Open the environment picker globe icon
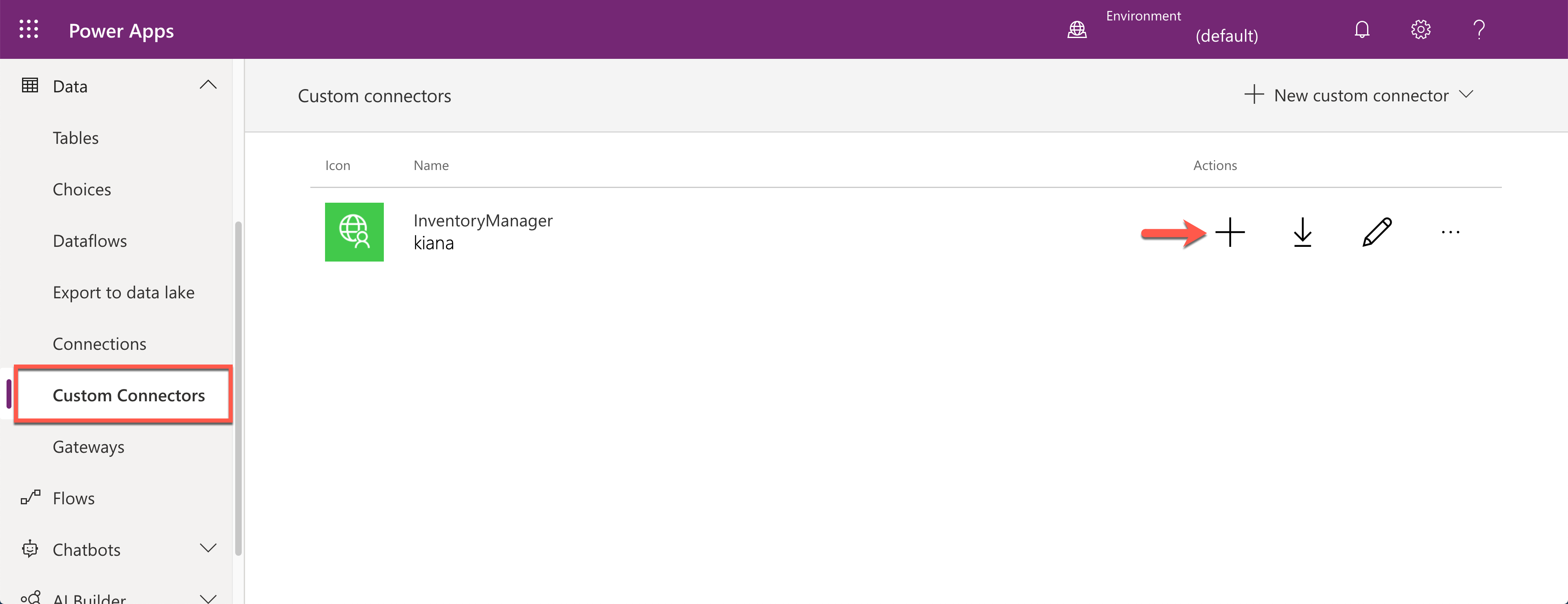This screenshot has height=604, width=1568. 1077,30
